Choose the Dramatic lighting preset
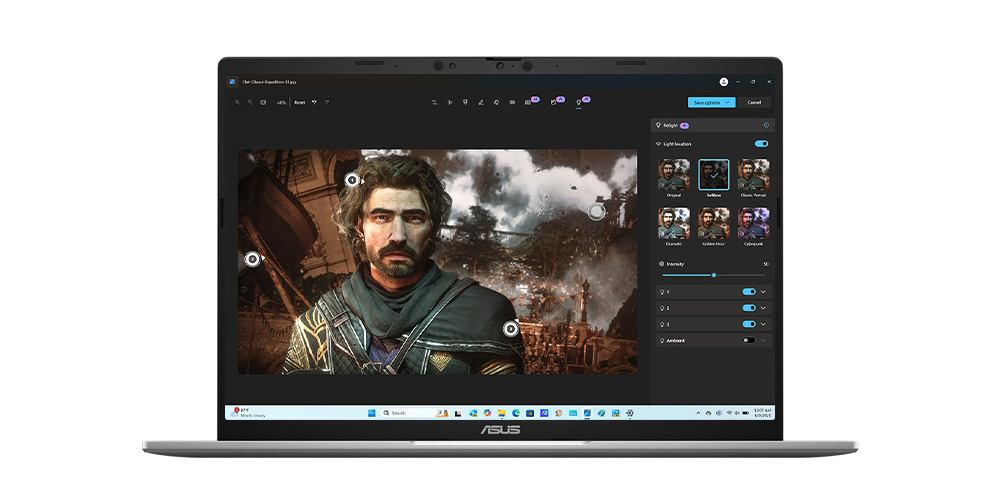Viewport: 1000px width, 500px height. [674, 223]
